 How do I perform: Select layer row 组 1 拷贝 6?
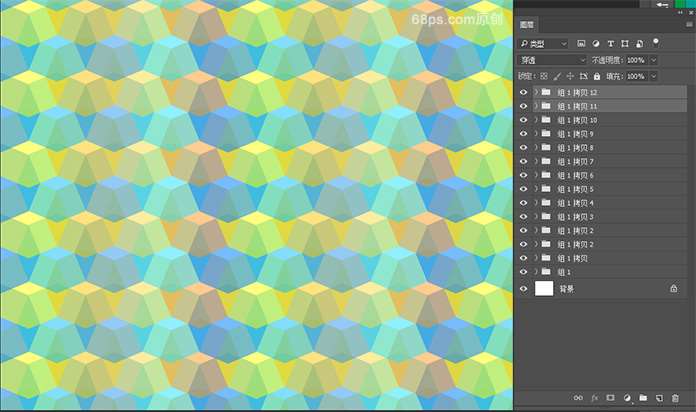click(x=609, y=175)
